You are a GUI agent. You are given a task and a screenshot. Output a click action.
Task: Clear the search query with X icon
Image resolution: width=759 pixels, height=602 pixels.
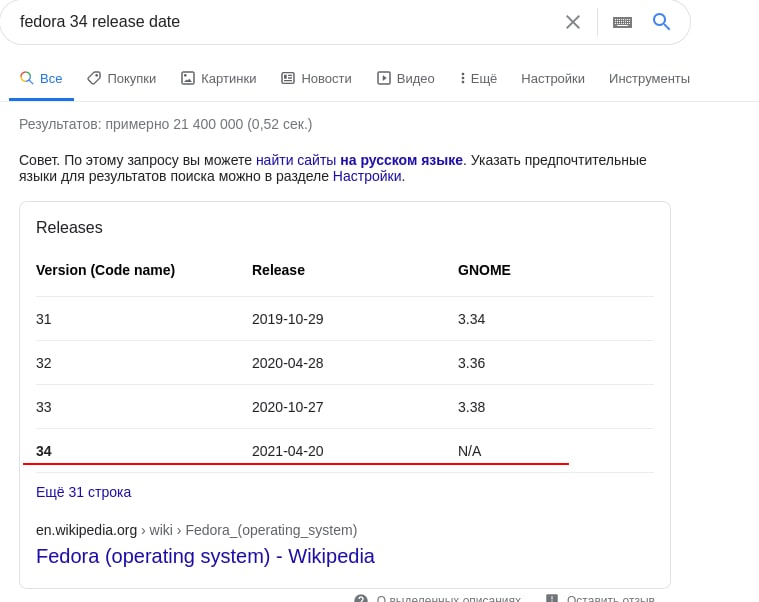573,22
